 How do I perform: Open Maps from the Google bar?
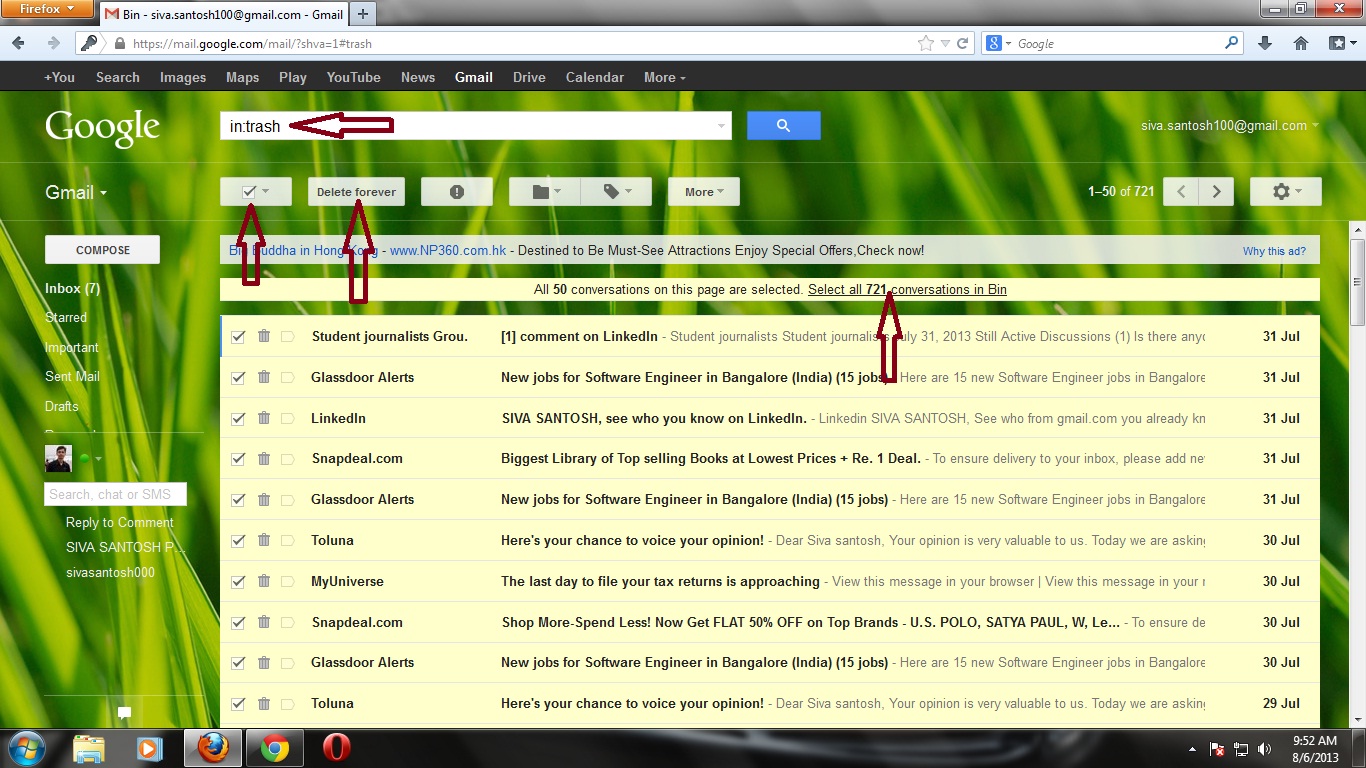[242, 77]
